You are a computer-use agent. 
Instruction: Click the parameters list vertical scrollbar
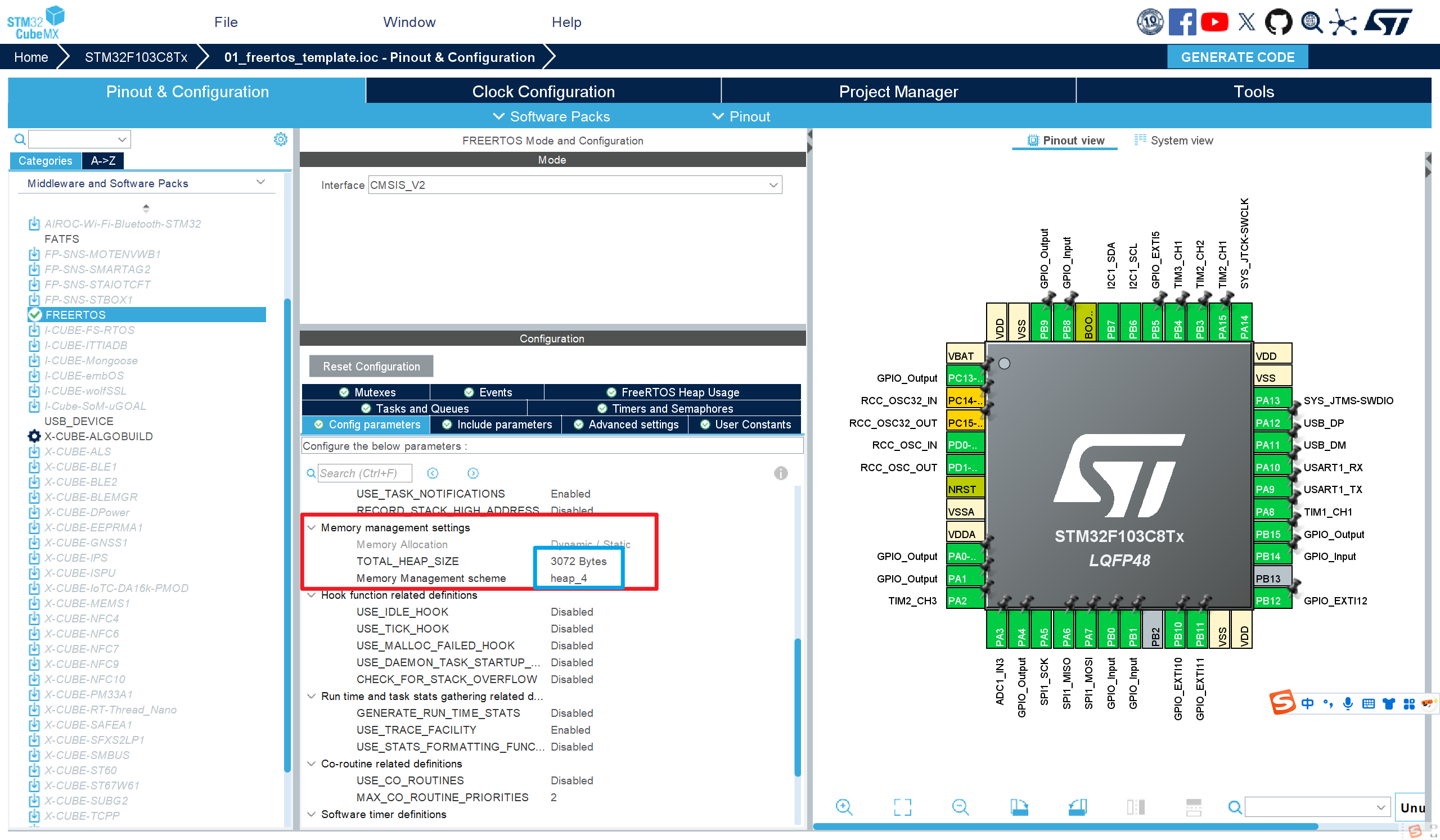click(797, 707)
